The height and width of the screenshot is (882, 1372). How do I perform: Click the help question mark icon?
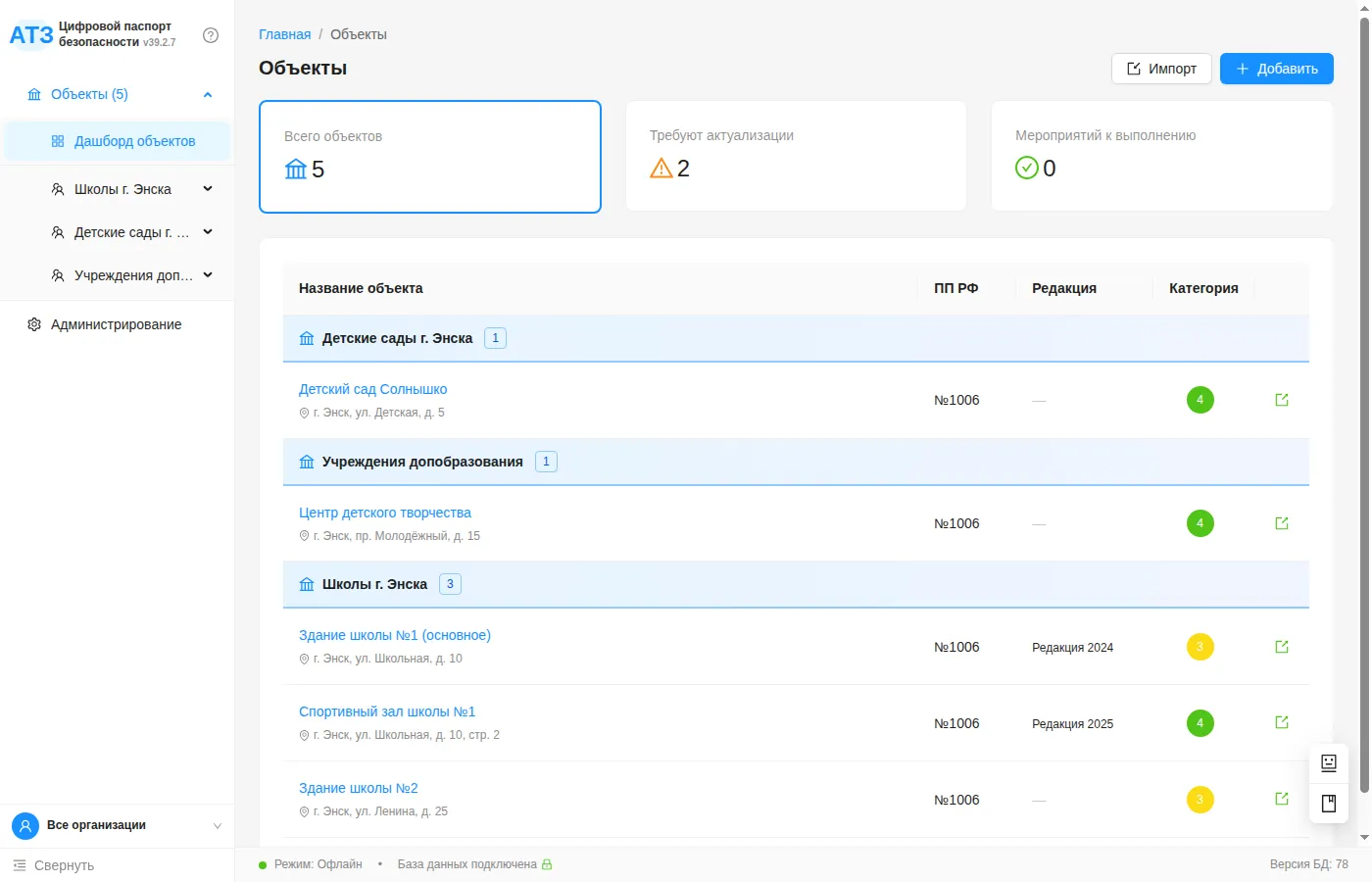point(211,35)
